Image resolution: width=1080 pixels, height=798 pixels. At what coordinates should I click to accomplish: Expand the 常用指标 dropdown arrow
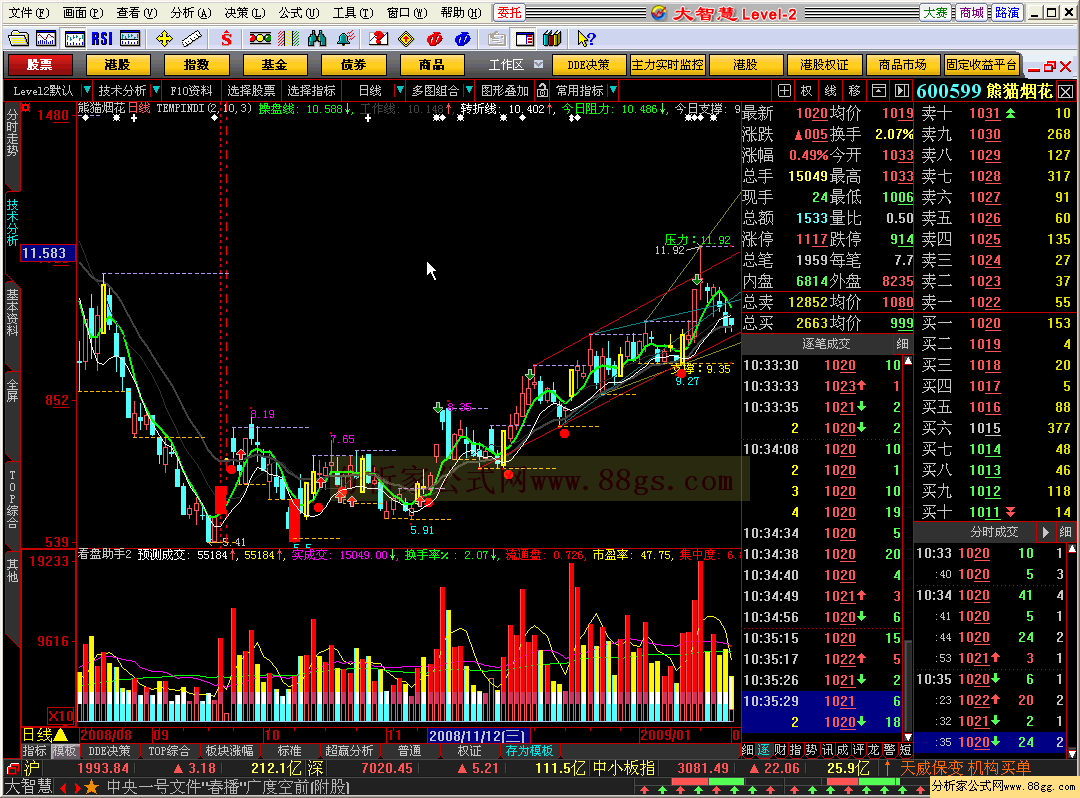[x=613, y=90]
